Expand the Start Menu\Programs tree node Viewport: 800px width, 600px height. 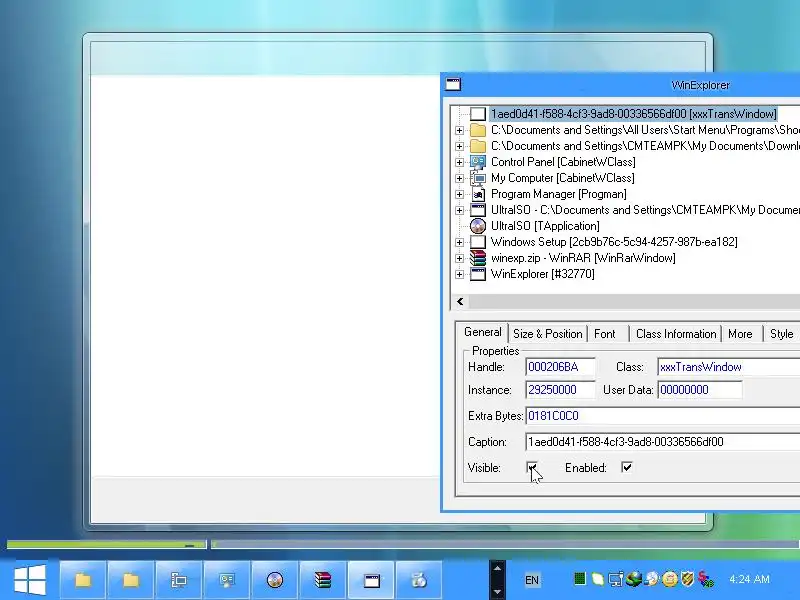(x=459, y=131)
